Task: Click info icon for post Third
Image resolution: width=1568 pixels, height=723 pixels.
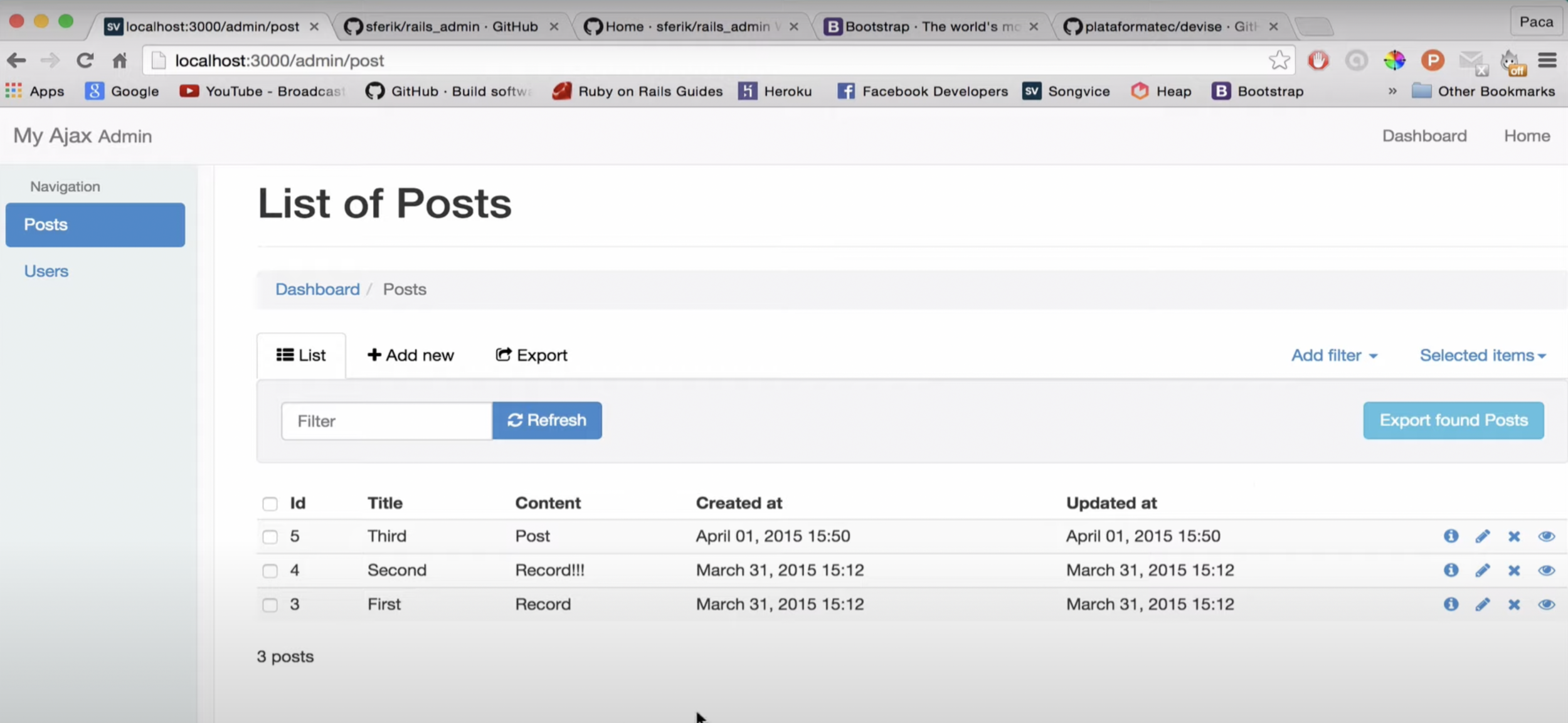Action: [x=1451, y=536]
